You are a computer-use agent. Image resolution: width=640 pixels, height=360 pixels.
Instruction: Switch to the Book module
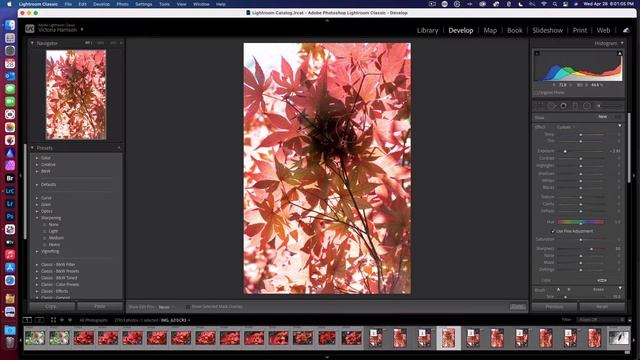pyautogui.click(x=515, y=30)
